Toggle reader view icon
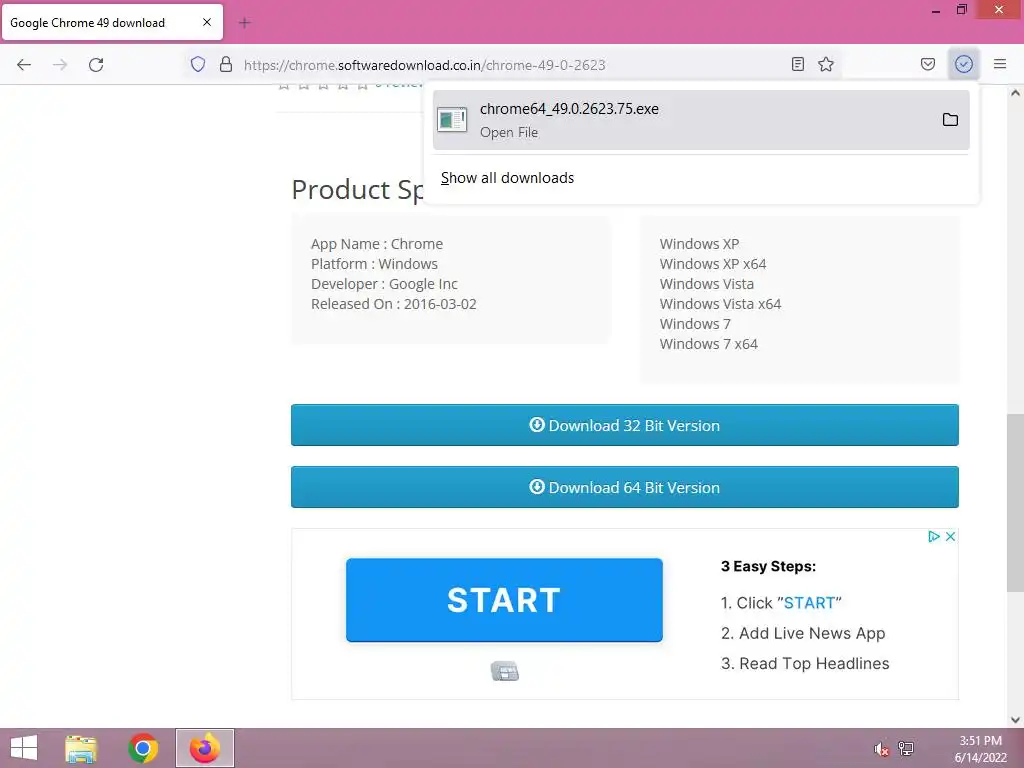1024x768 pixels. pos(797,64)
